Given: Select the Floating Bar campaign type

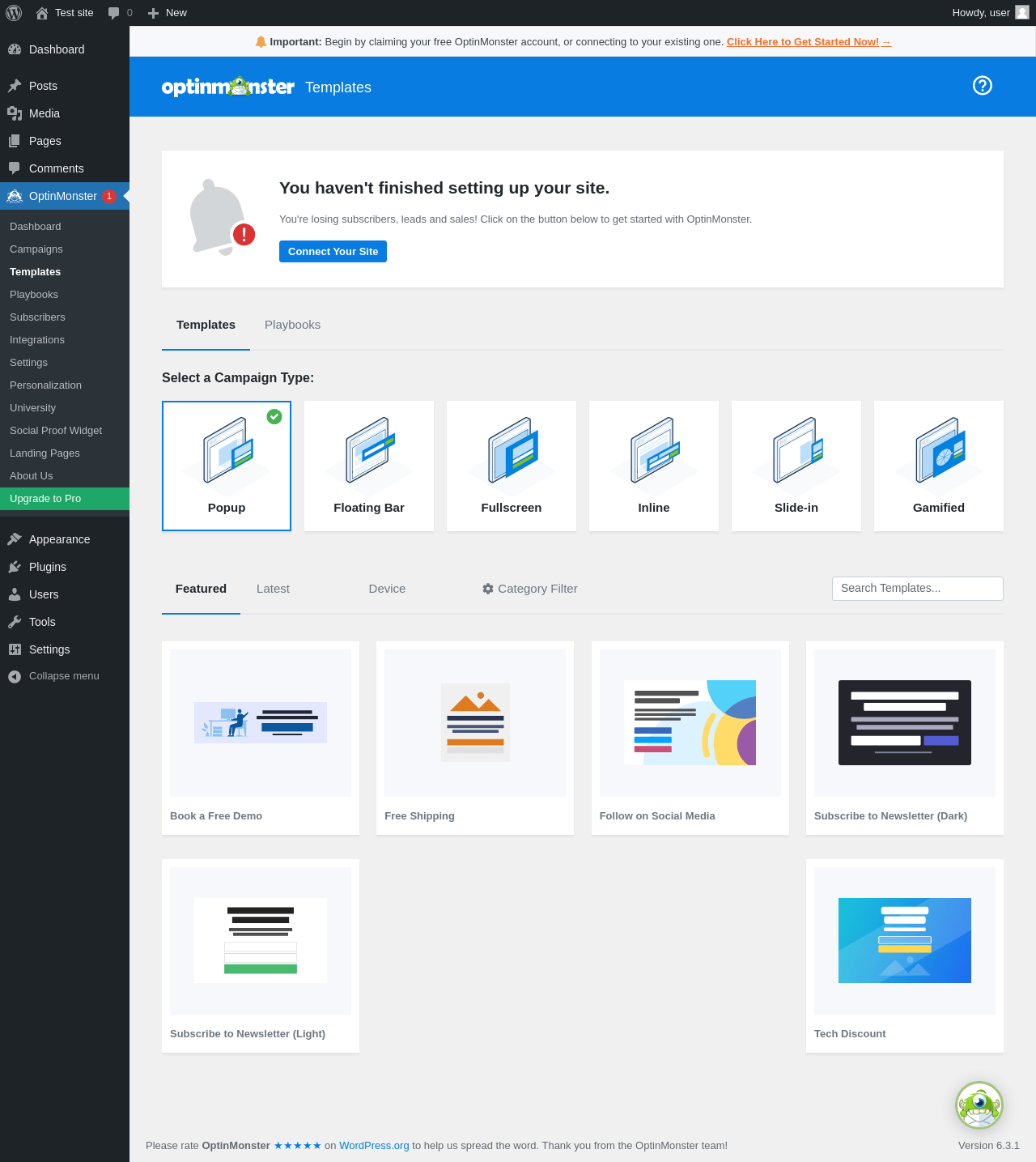Looking at the screenshot, I should 369,466.
